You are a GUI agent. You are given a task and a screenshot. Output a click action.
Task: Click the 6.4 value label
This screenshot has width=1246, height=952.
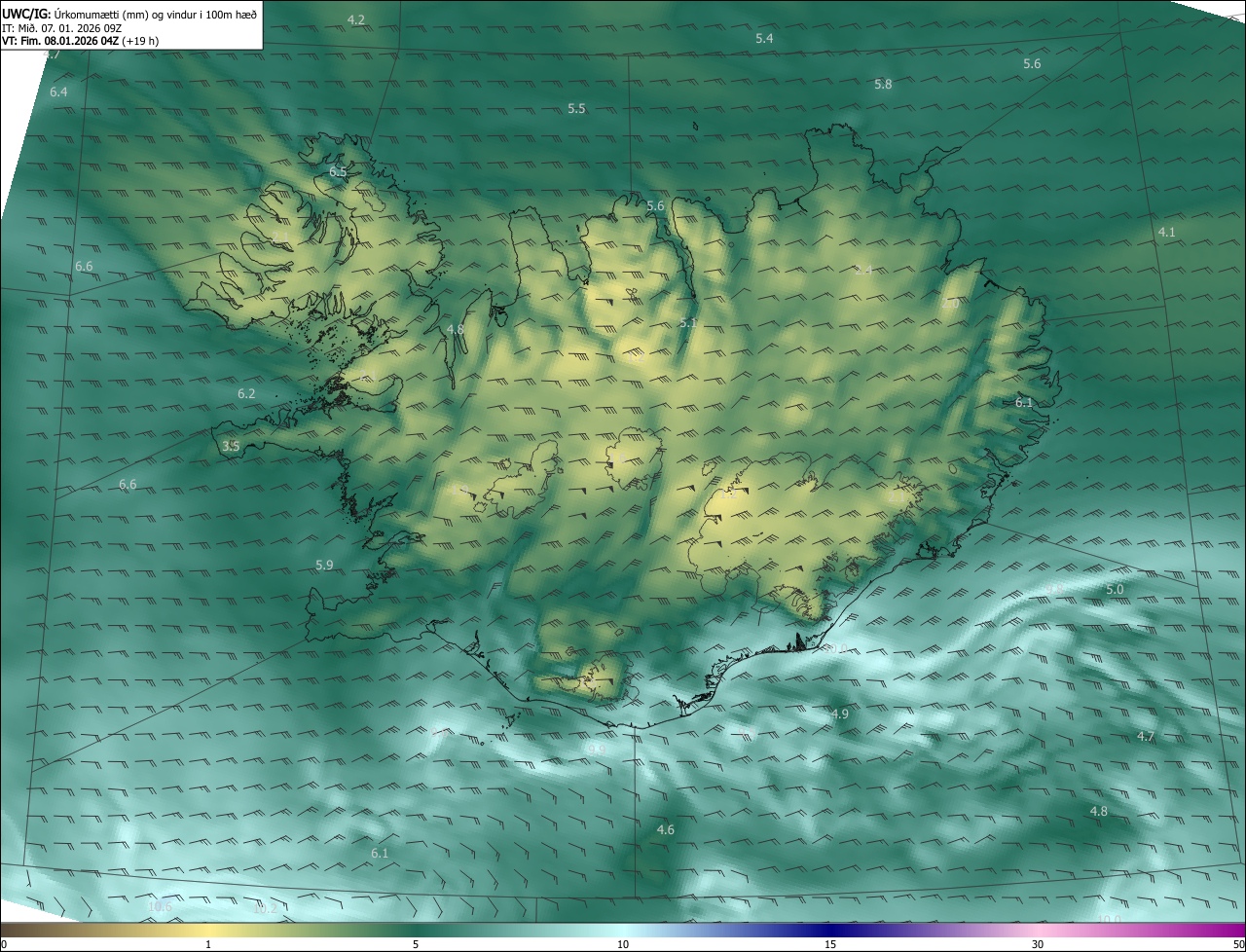tap(58, 92)
